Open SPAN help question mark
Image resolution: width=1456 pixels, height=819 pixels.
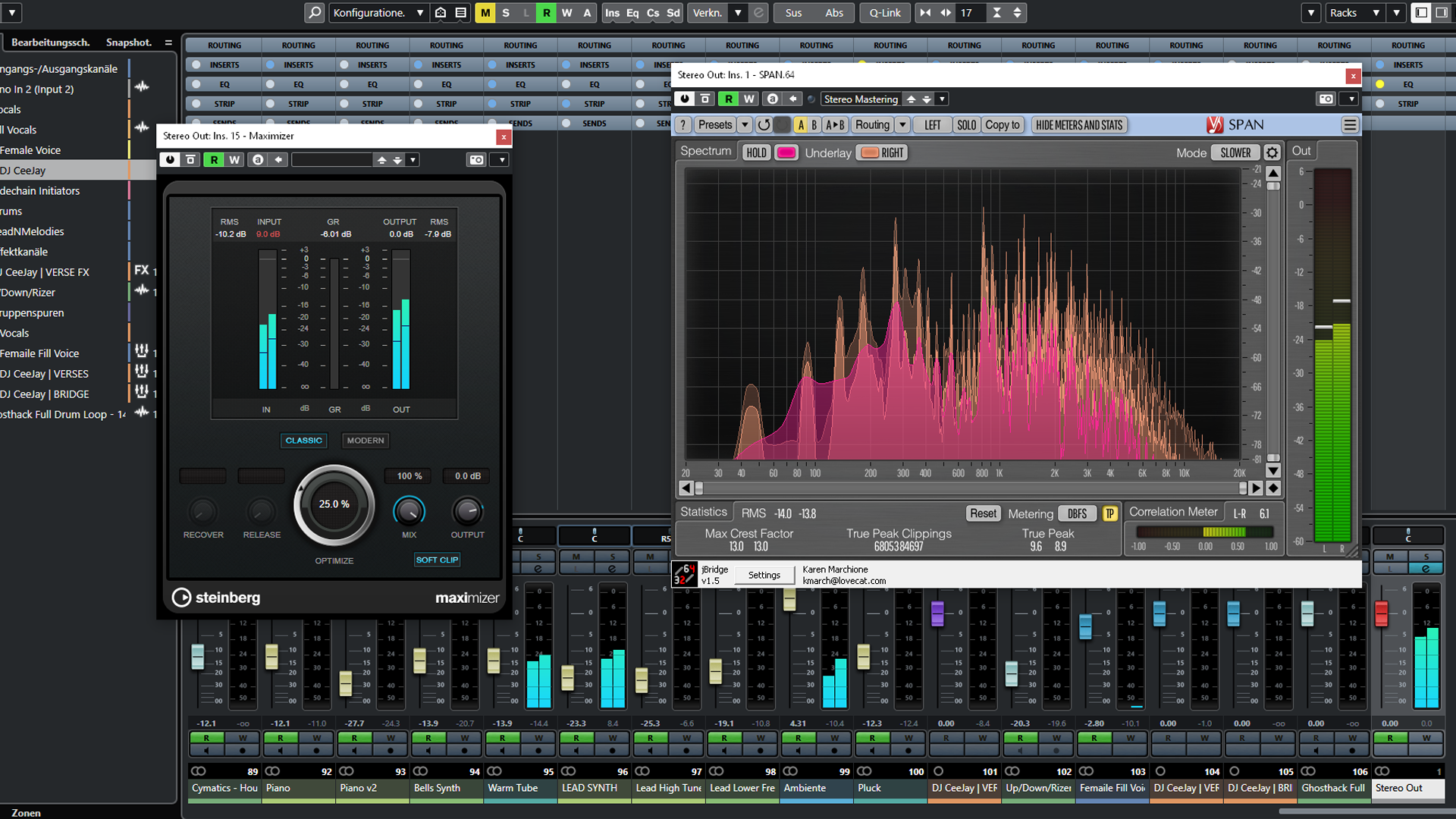click(683, 125)
